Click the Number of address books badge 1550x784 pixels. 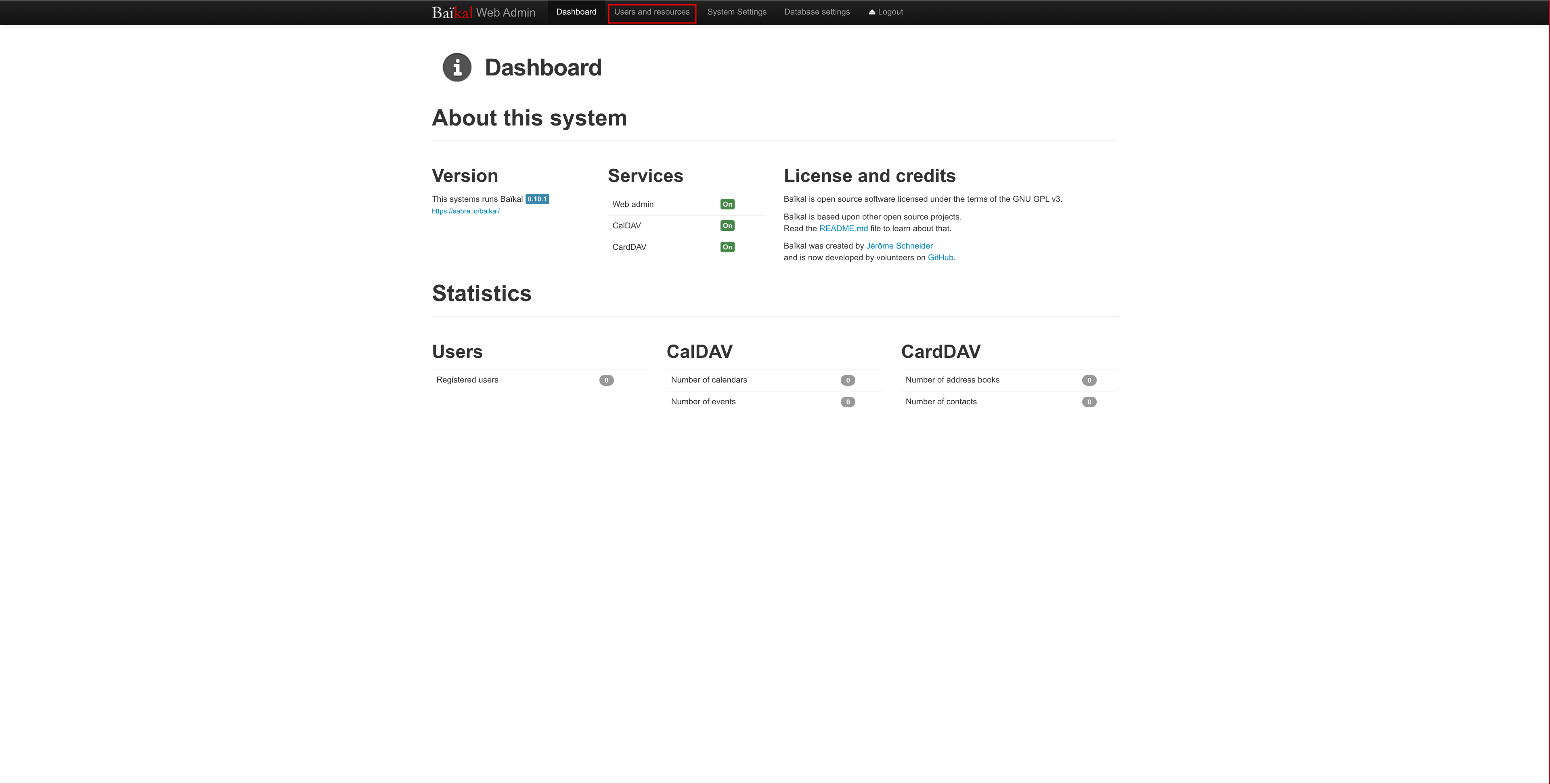click(x=1089, y=380)
